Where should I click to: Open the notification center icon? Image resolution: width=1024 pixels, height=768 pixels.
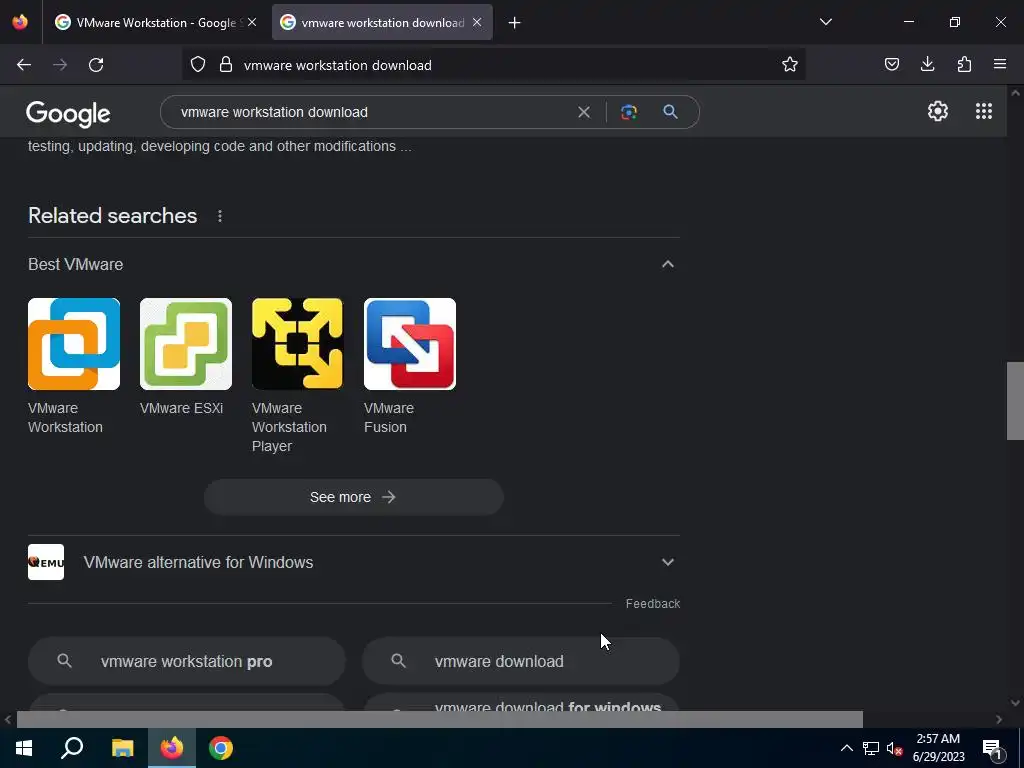coord(992,749)
